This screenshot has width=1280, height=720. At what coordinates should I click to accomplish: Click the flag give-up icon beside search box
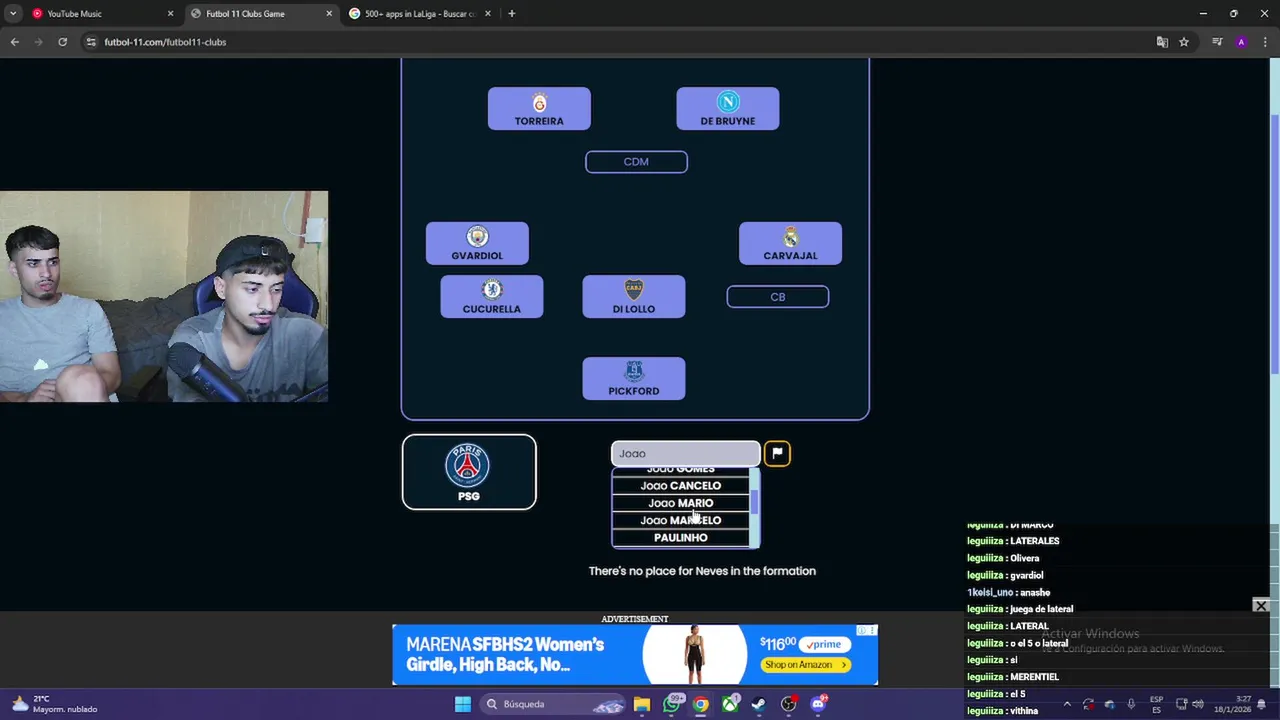[777, 453]
